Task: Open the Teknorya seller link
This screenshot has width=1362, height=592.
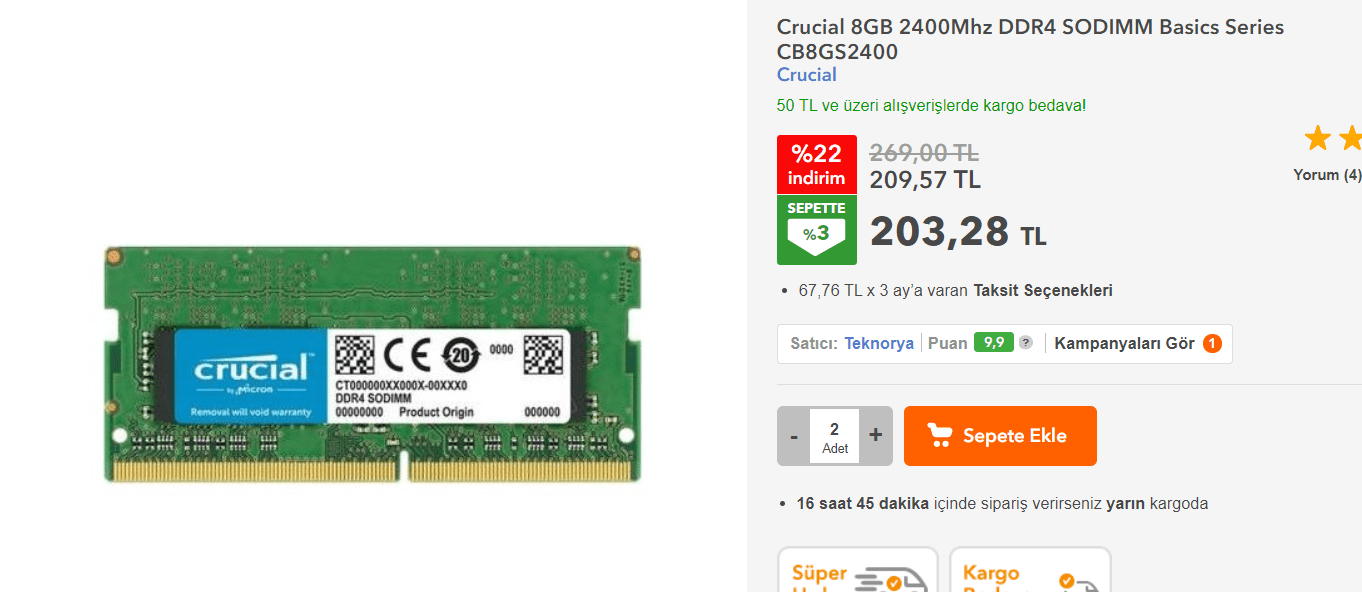Action: click(879, 343)
